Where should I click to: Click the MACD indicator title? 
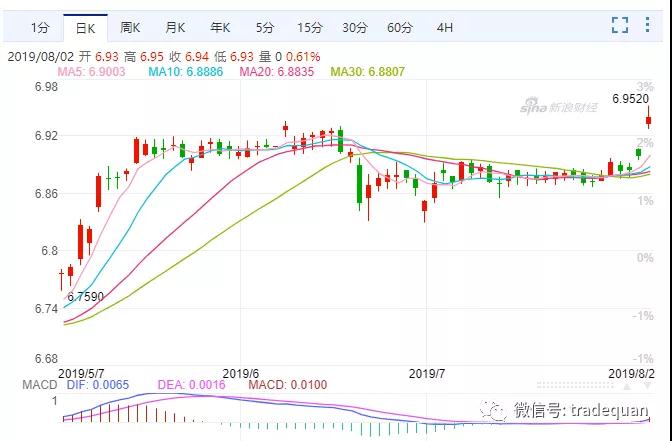[40, 385]
